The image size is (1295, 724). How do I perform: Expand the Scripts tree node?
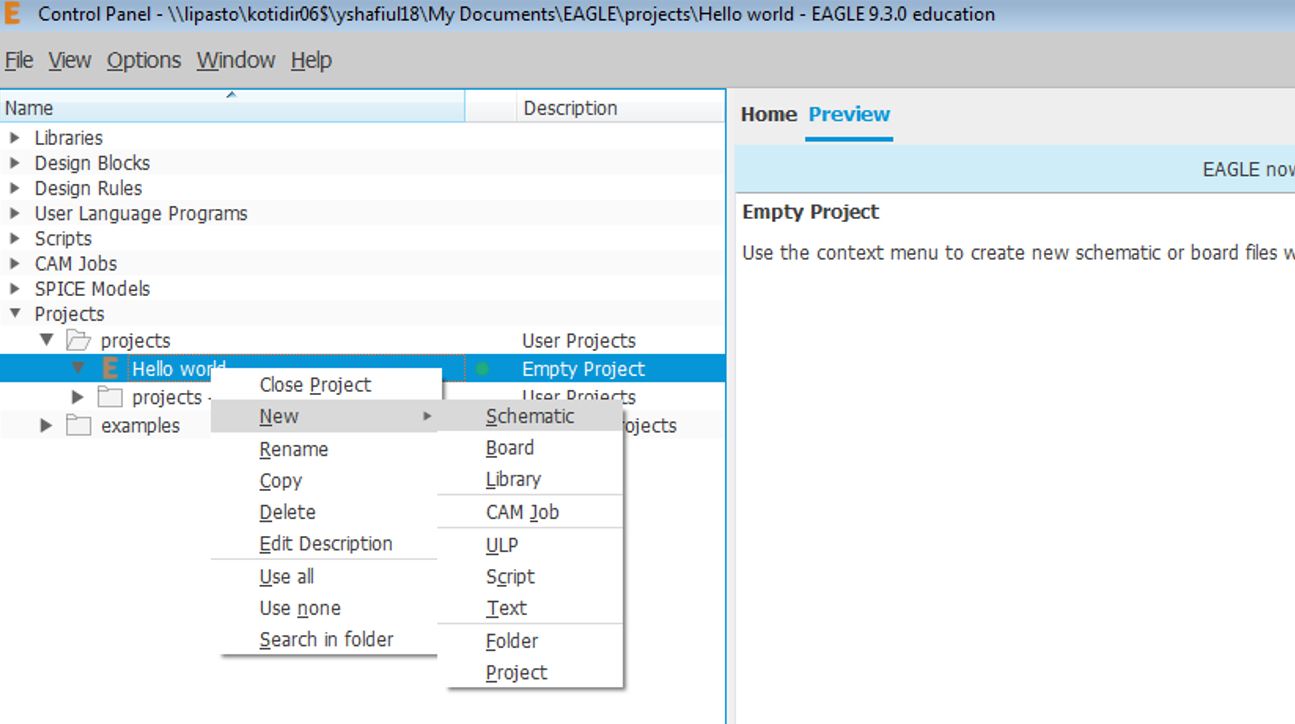[15, 238]
